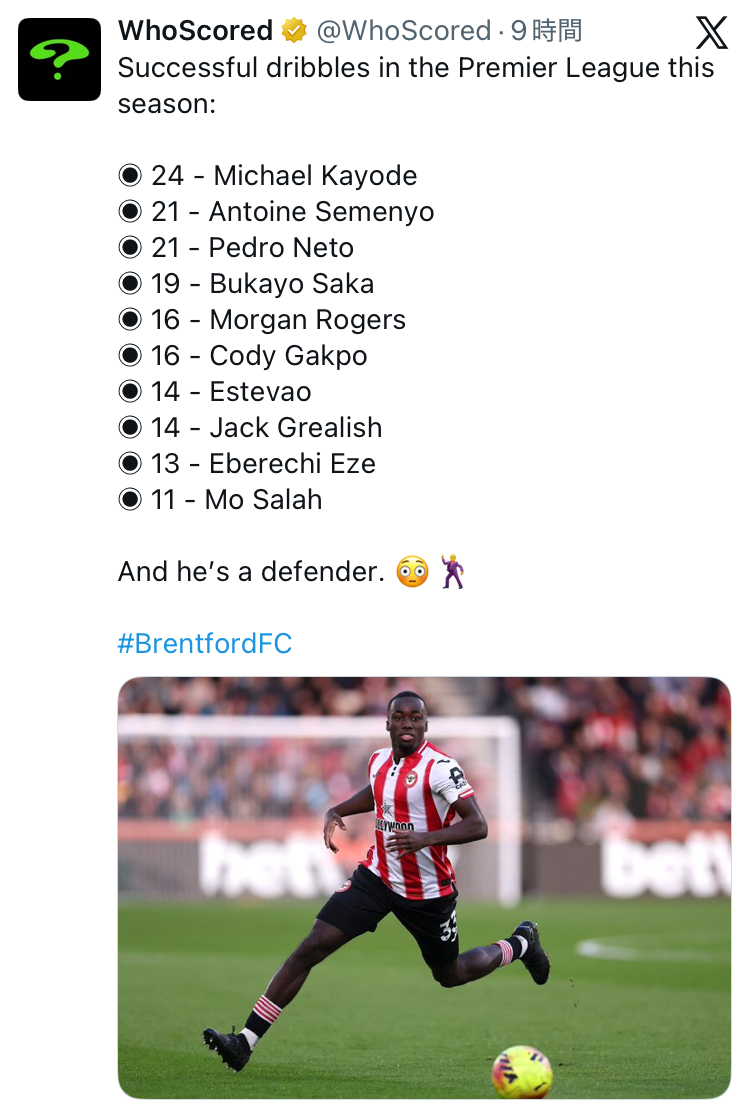Open the @WhoScored handle link
The width and height of the screenshot is (750, 1104).
pos(403,31)
